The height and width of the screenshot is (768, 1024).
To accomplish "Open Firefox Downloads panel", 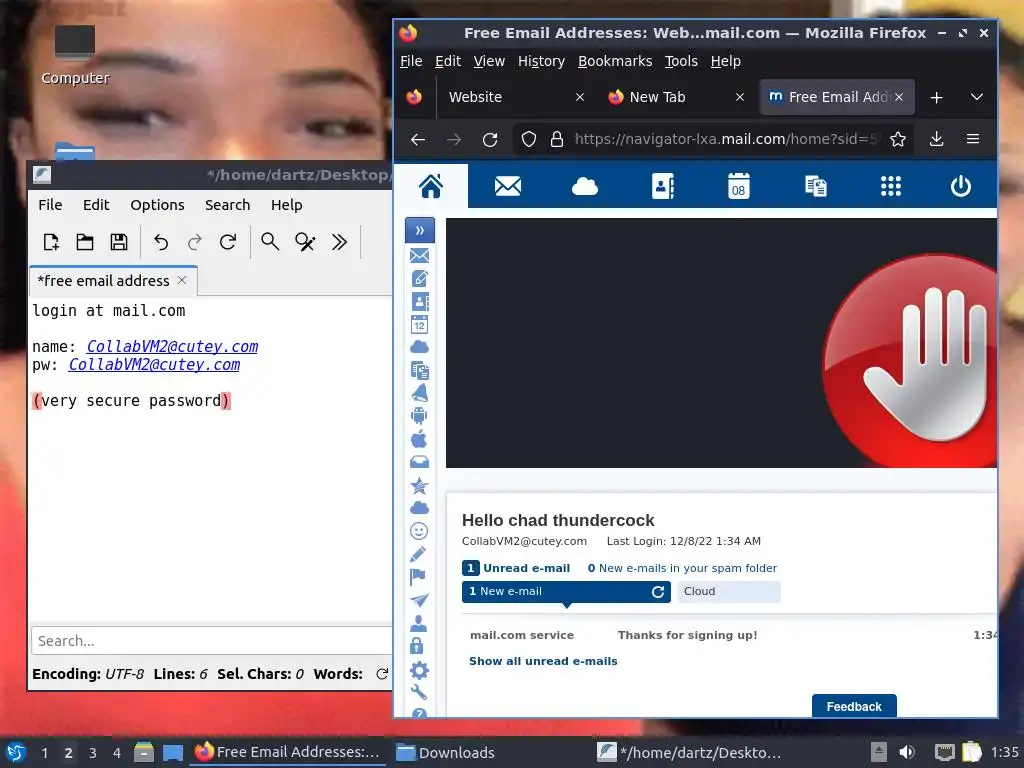I will point(936,139).
